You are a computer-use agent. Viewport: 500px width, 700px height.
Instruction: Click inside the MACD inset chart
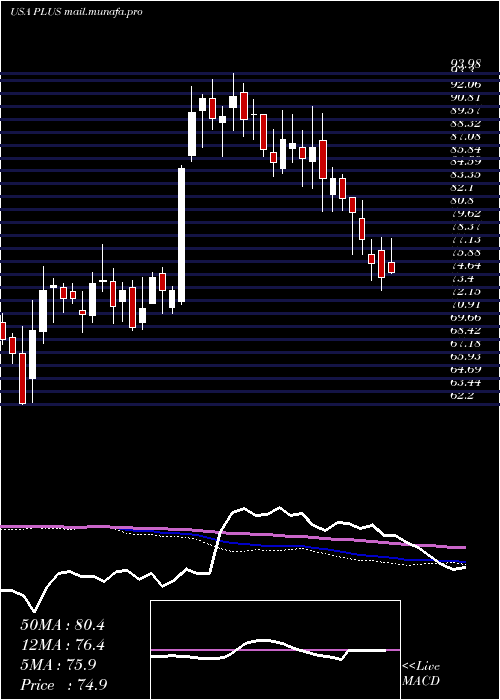(275, 650)
